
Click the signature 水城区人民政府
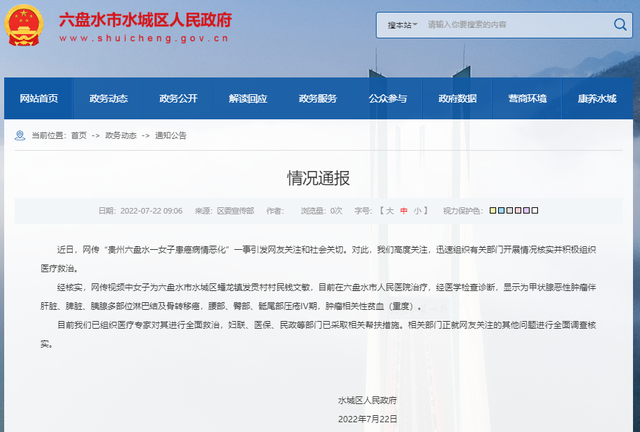click(367, 400)
